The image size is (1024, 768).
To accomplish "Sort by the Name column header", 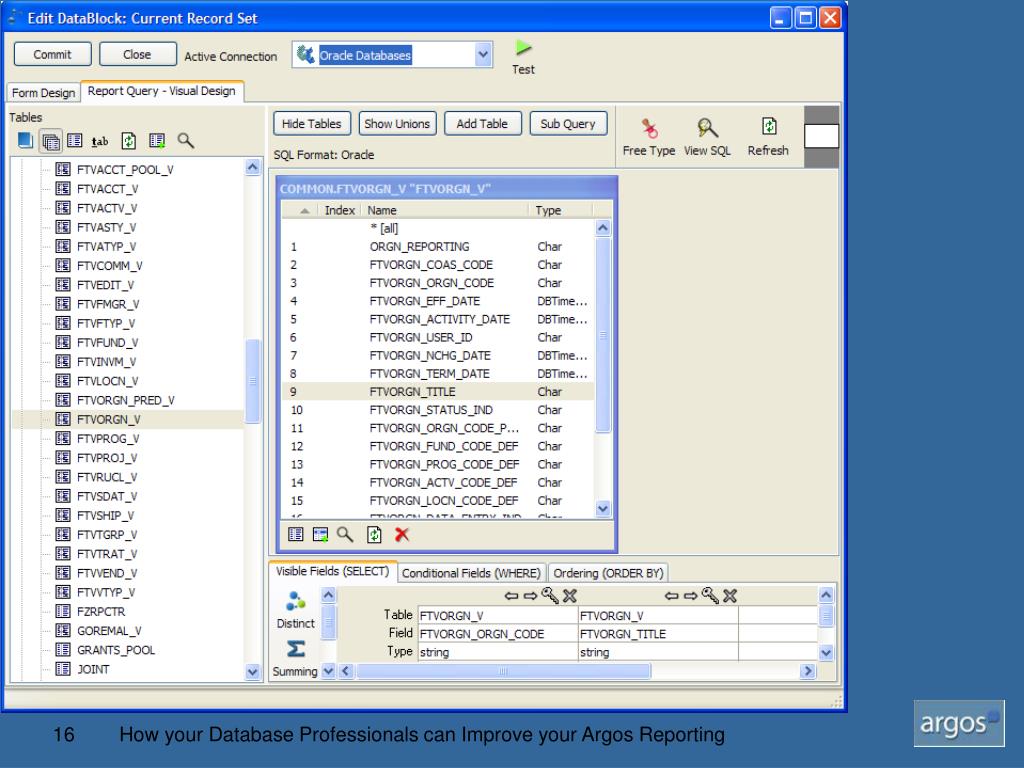I will tap(444, 210).
